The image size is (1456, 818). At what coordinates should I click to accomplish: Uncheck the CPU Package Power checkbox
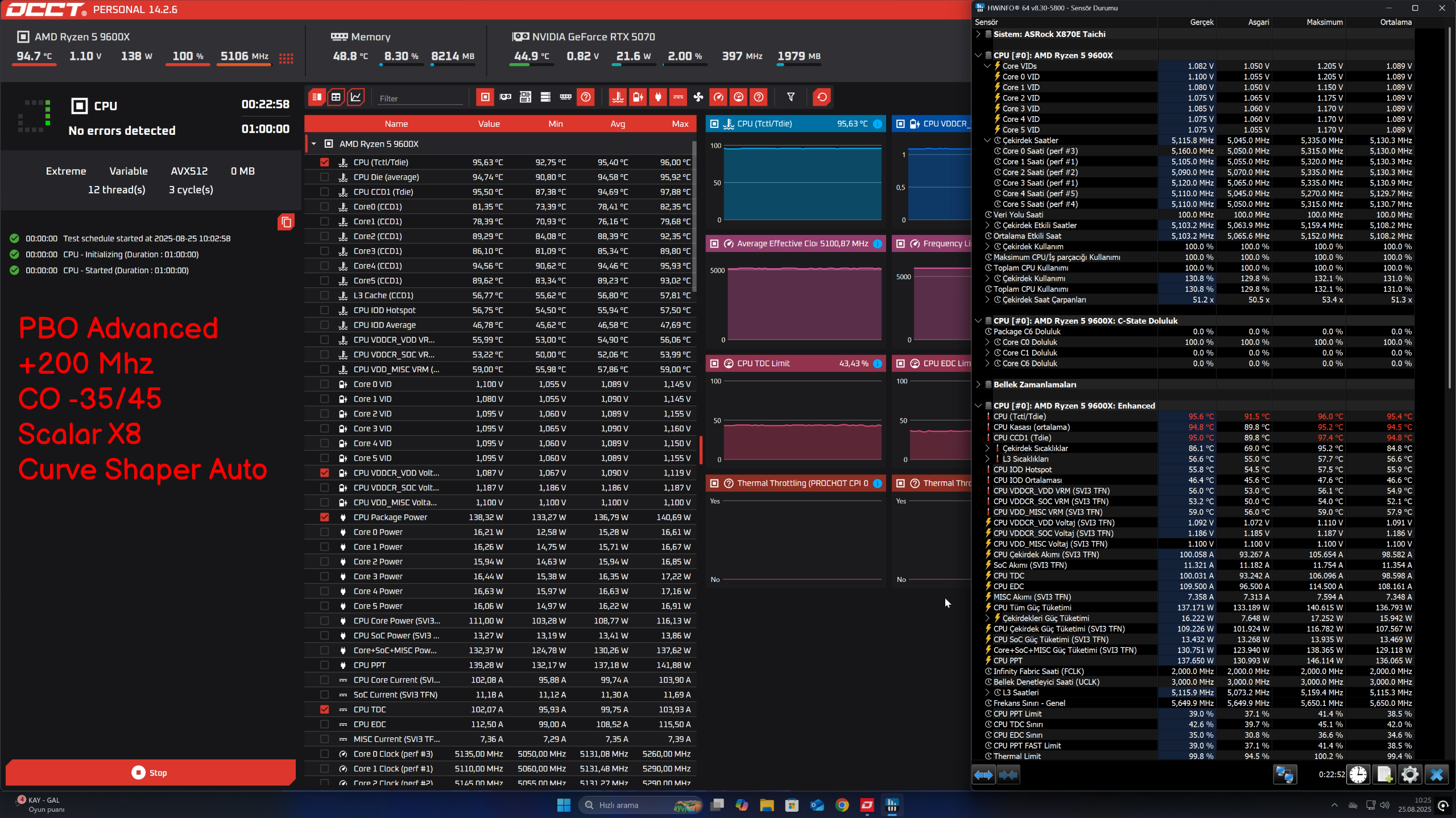tap(324, 517)
